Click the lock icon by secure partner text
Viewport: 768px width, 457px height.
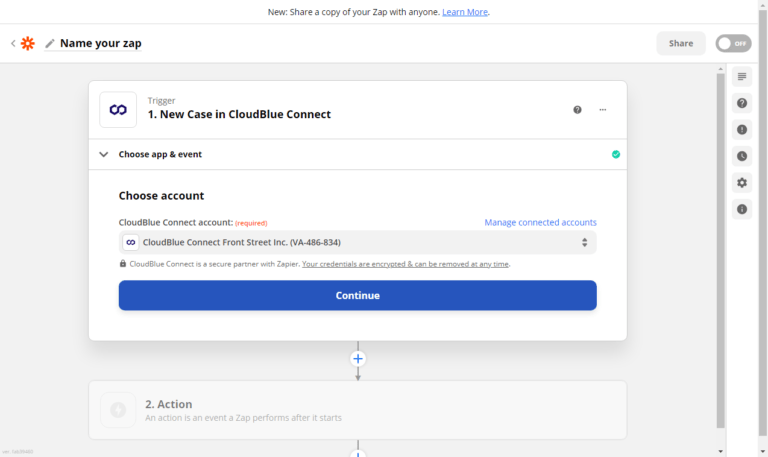(123, 264)
